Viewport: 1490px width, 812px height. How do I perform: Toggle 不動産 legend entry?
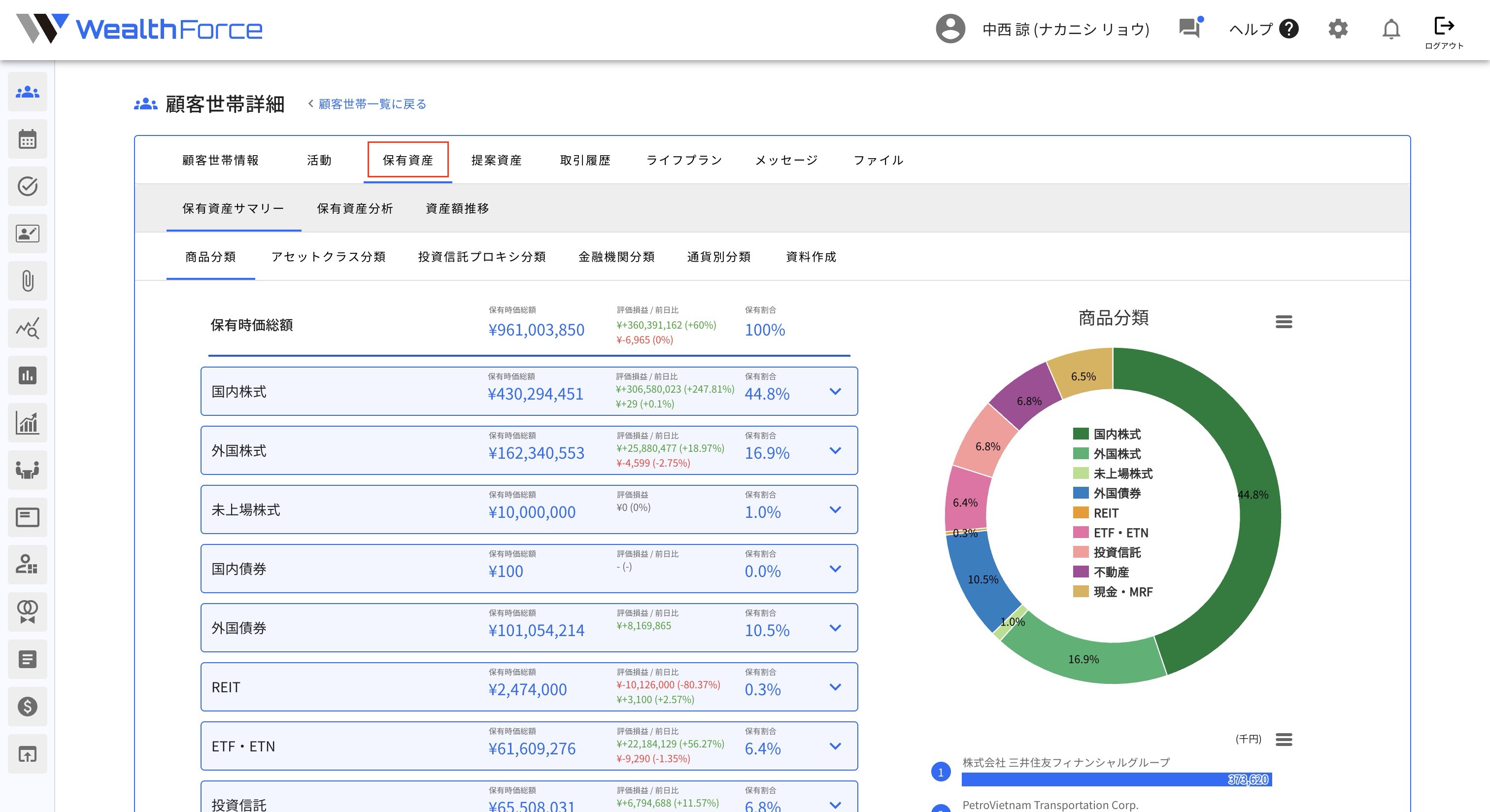[1101, 572]
